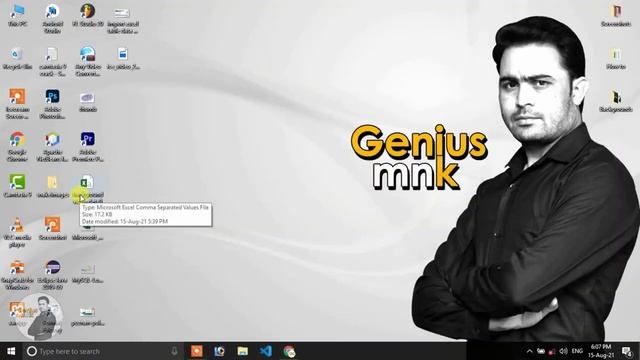
Task: Select the Google Chrome desktop shortcut
Action: (x=18, y=147)
